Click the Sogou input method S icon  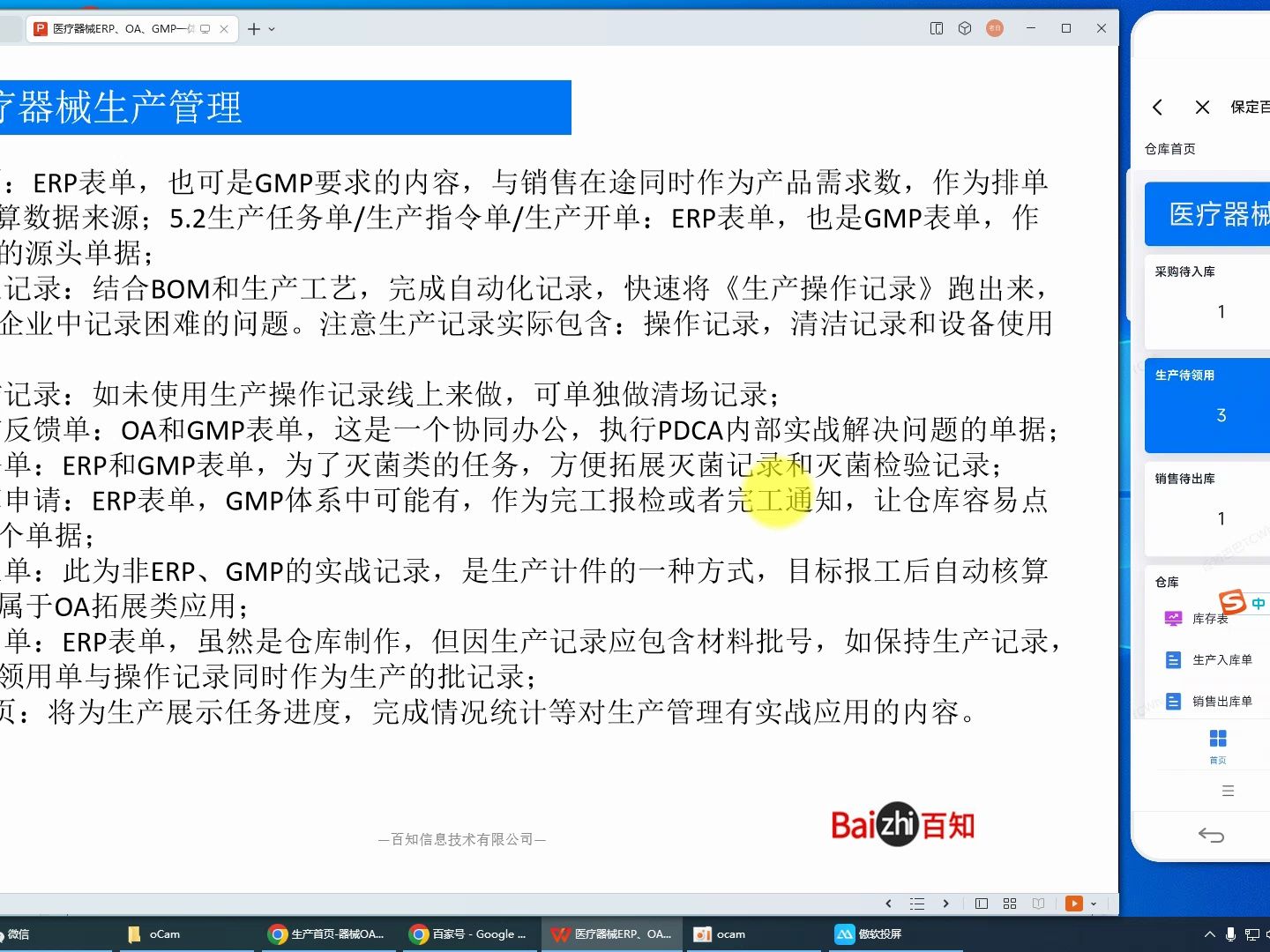click(x=1232, y=602)
